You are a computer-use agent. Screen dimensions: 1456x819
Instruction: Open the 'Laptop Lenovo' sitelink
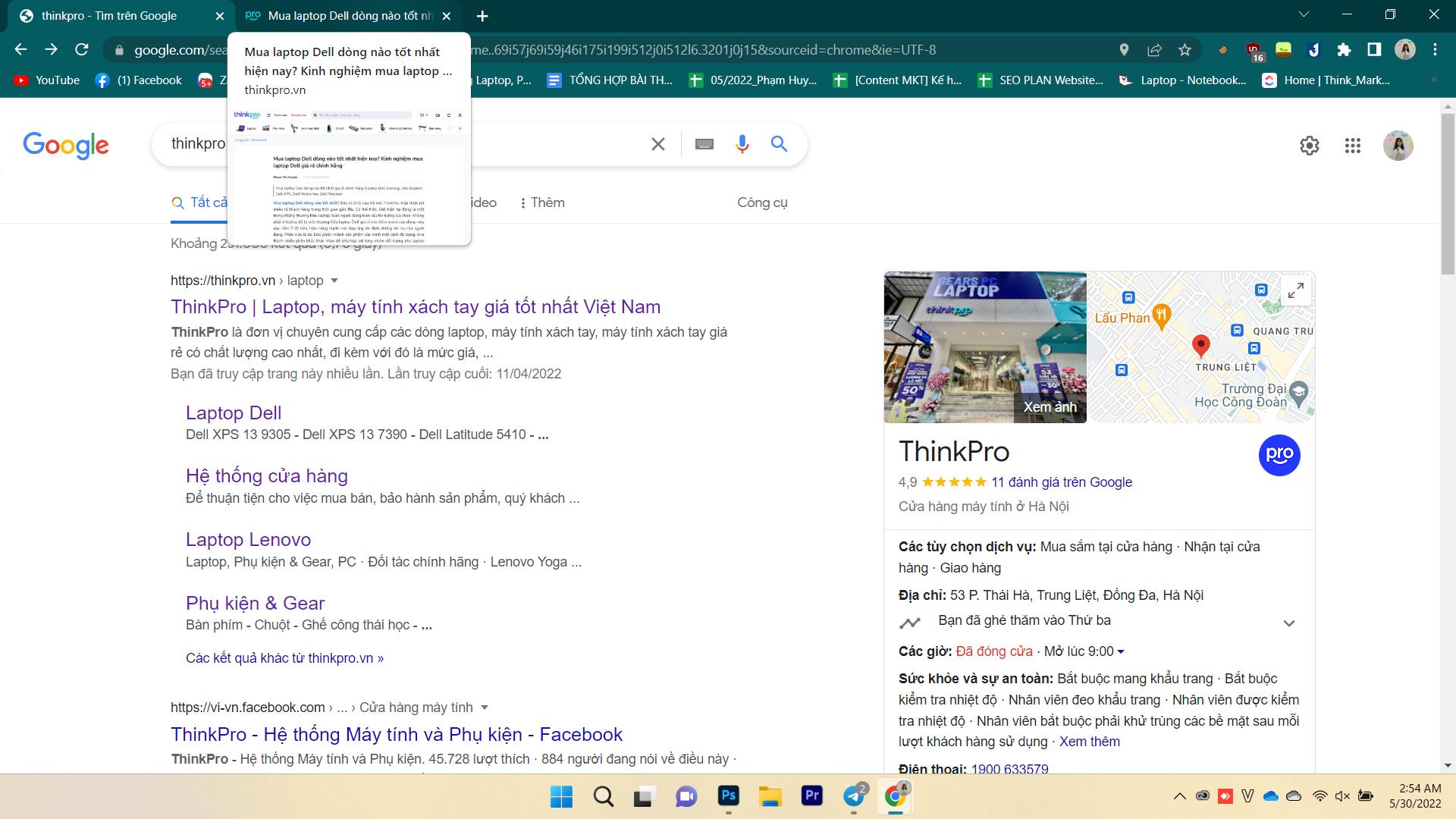248,539
